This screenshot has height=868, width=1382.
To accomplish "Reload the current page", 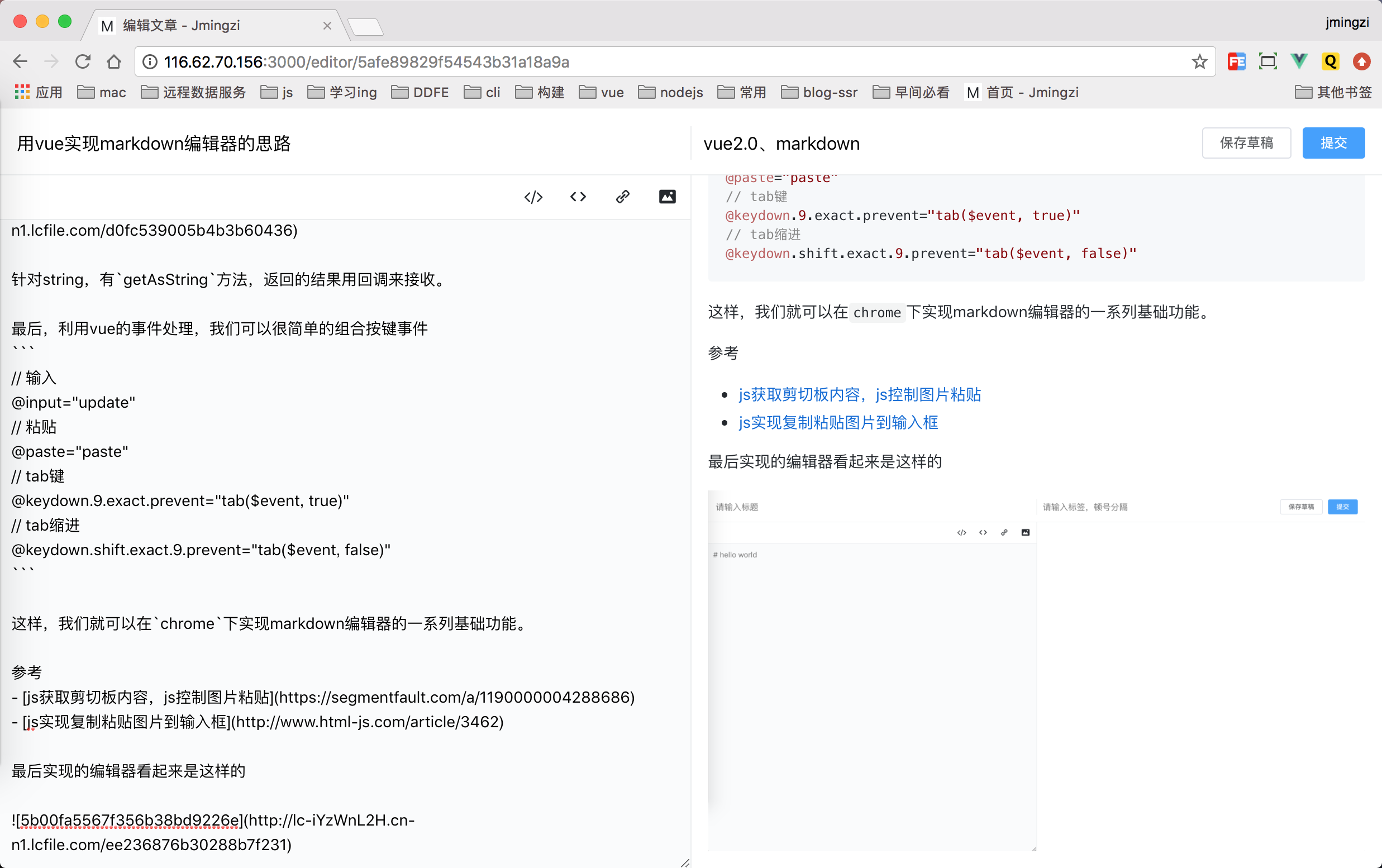I will point(83,61).
